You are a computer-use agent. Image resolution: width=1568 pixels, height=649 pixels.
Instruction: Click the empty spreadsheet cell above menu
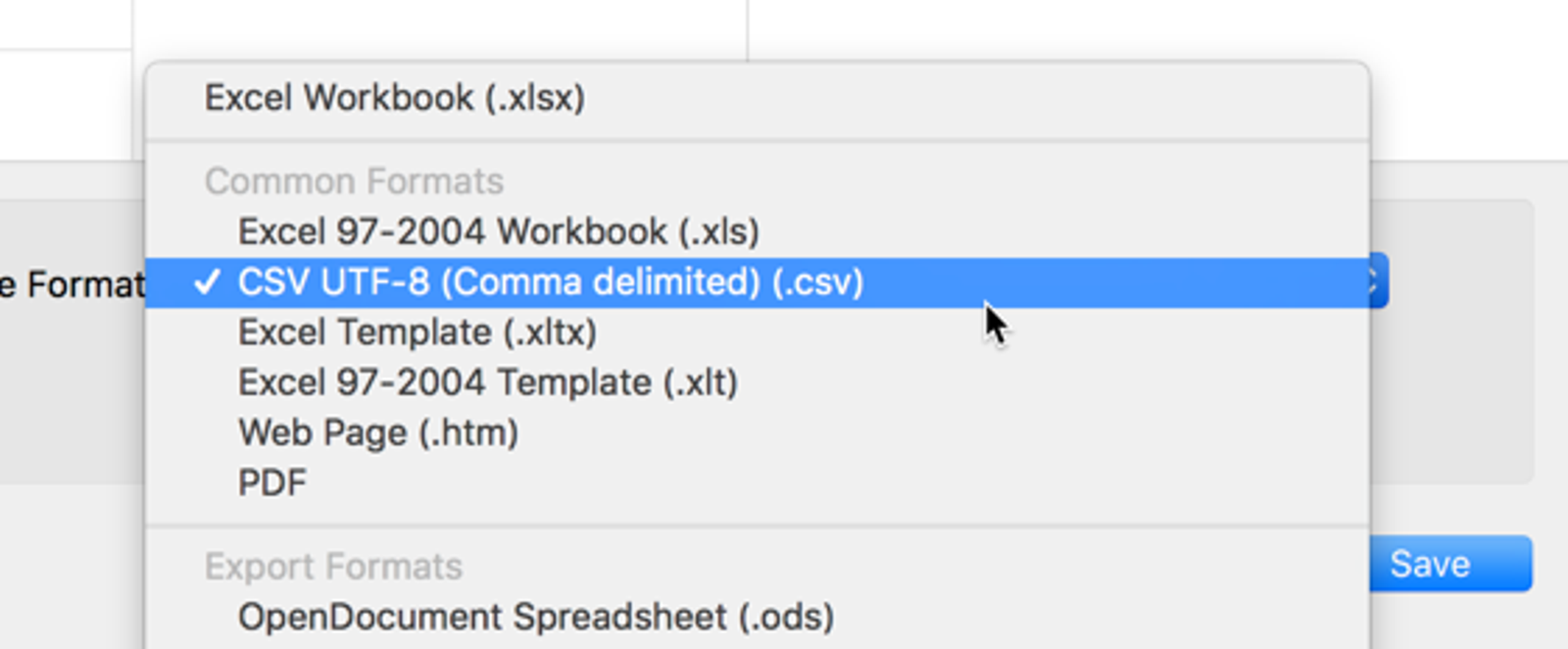(x=440, y=29)
